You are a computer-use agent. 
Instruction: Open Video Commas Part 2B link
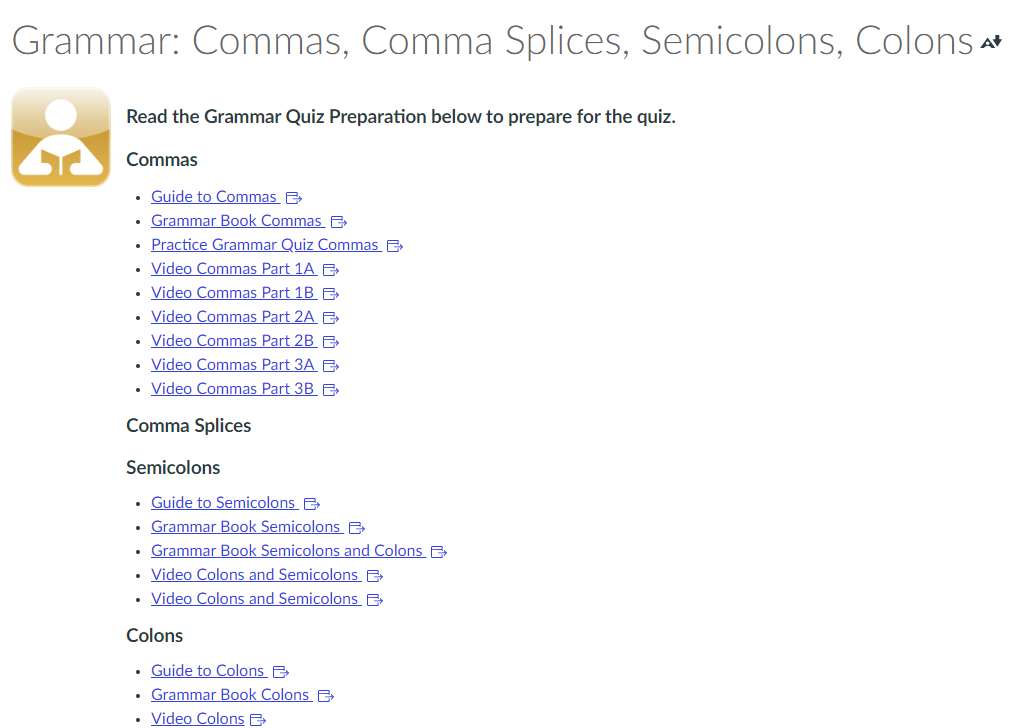tap(233, 340)
